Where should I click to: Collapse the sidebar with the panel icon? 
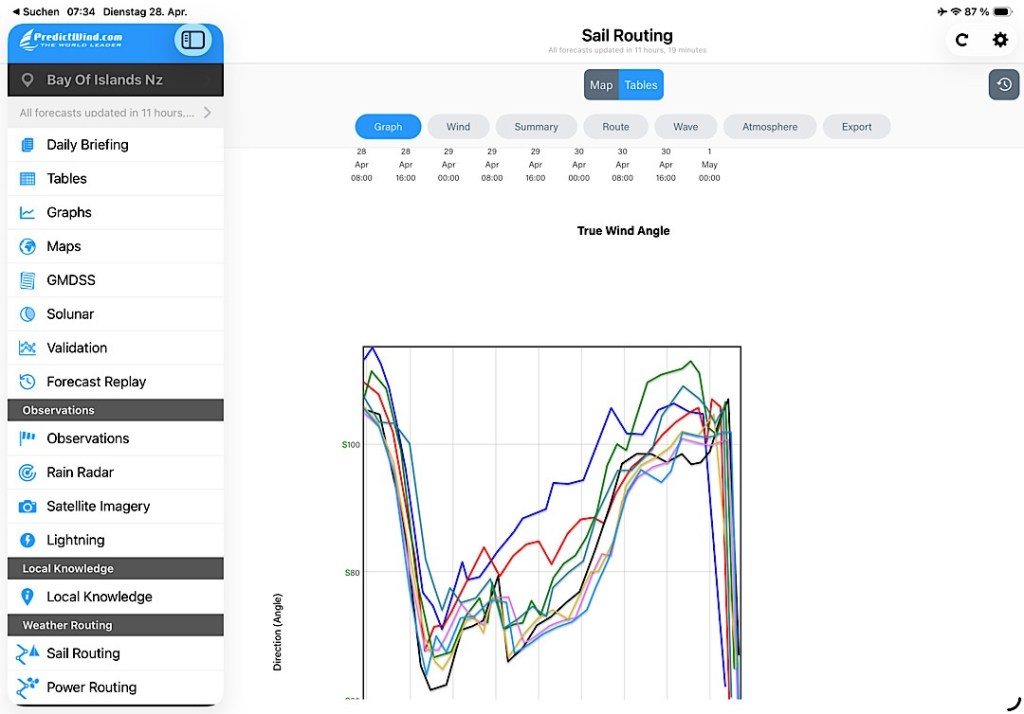pos(193,40)
